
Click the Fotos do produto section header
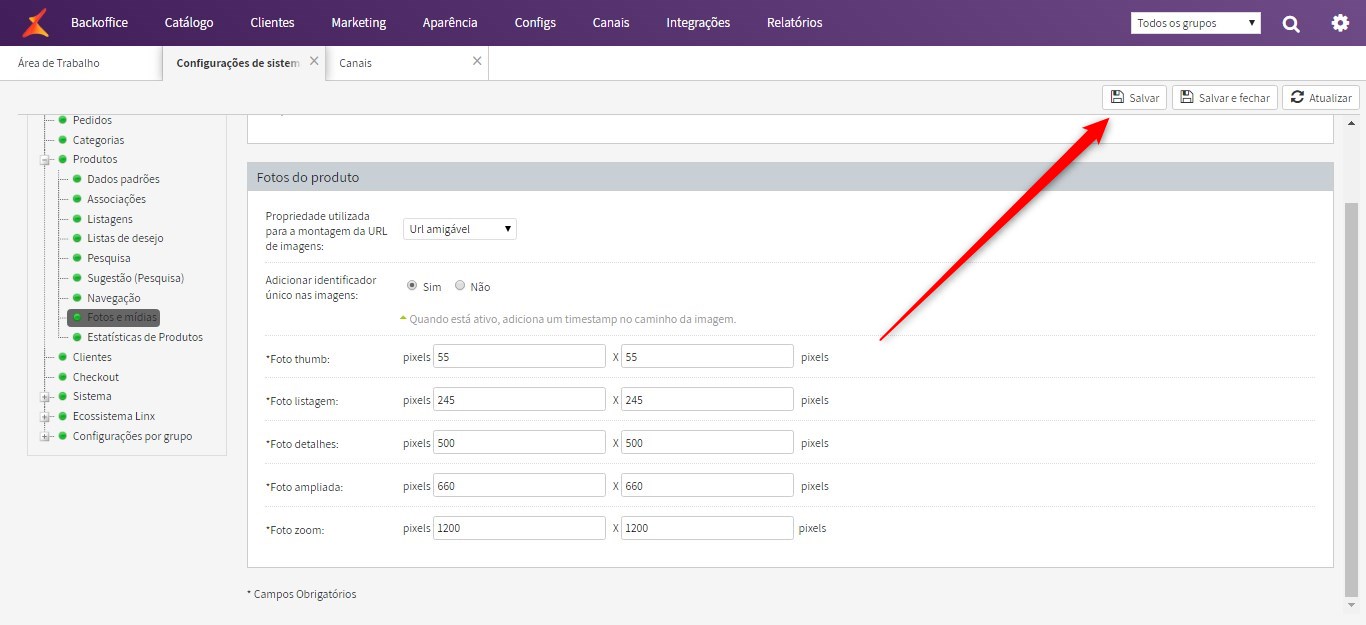pos(790,177)
